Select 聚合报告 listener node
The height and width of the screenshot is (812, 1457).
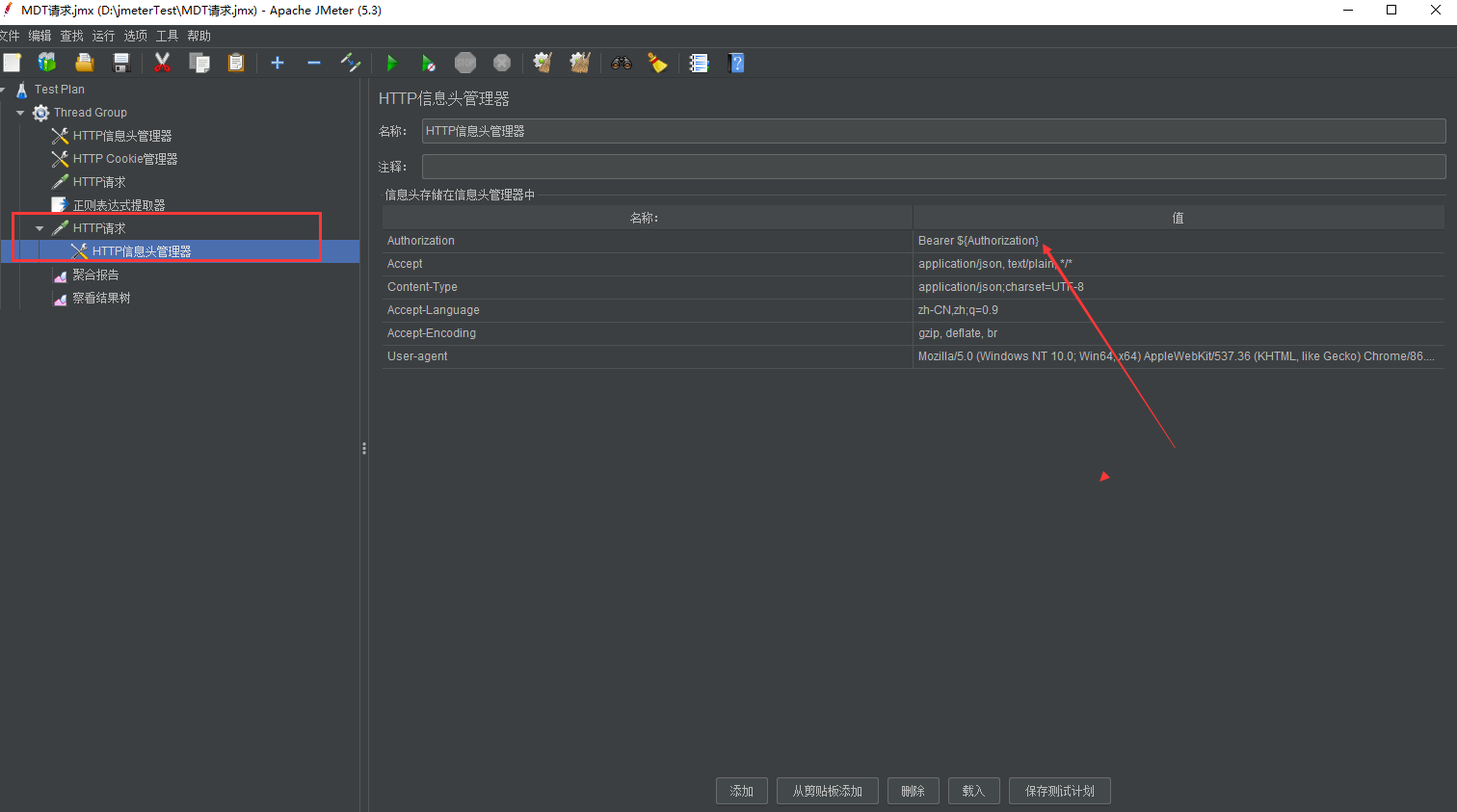tap(95, 275)
